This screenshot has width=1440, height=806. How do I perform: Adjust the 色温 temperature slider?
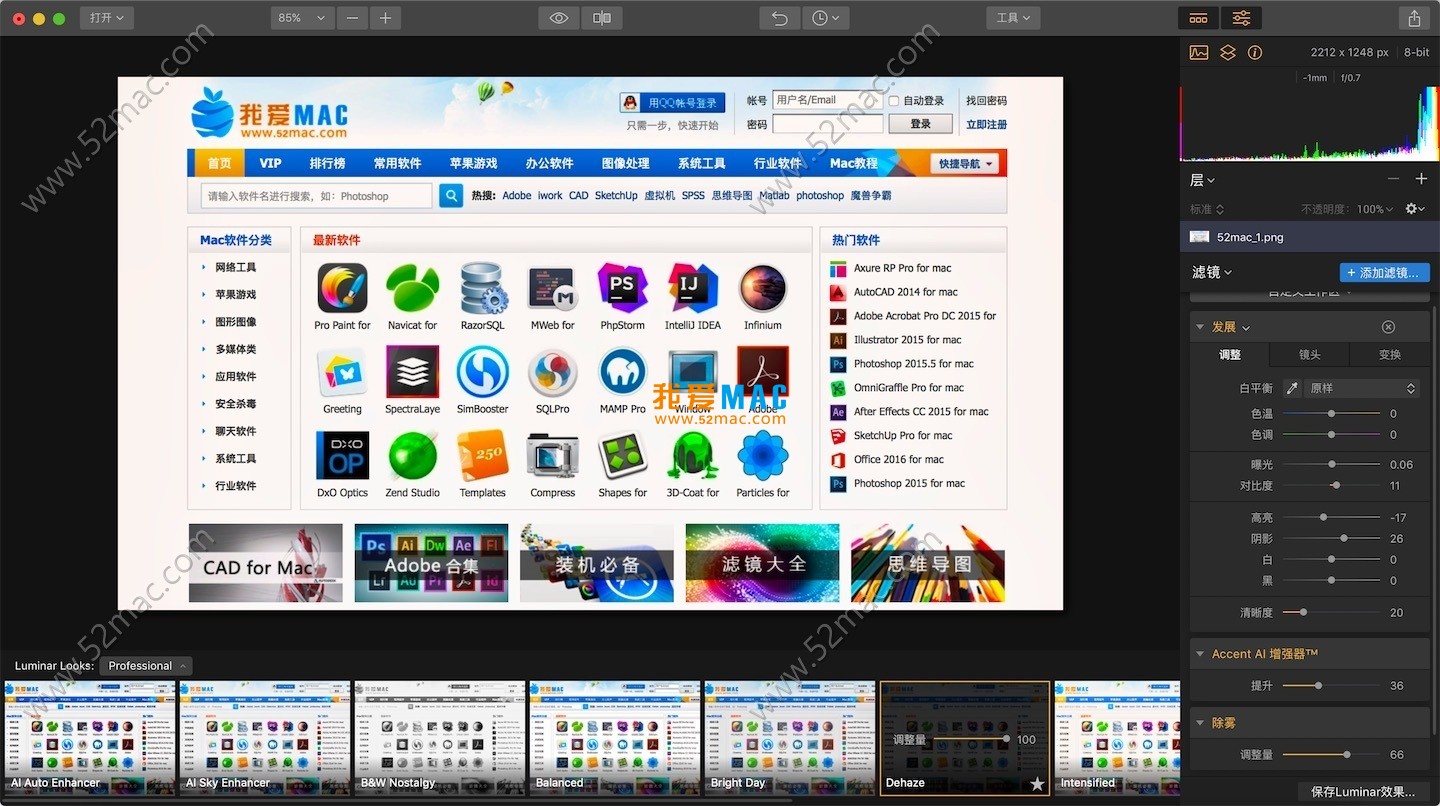pos(1331,413)
